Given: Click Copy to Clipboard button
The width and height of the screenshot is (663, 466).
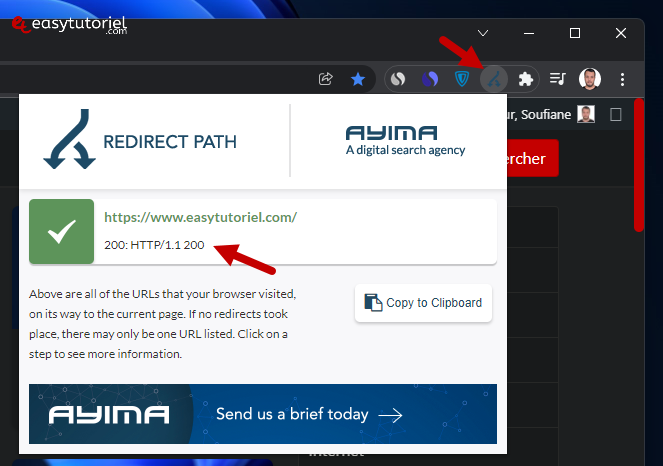Looking at the screenshot, I should point(423,303).
